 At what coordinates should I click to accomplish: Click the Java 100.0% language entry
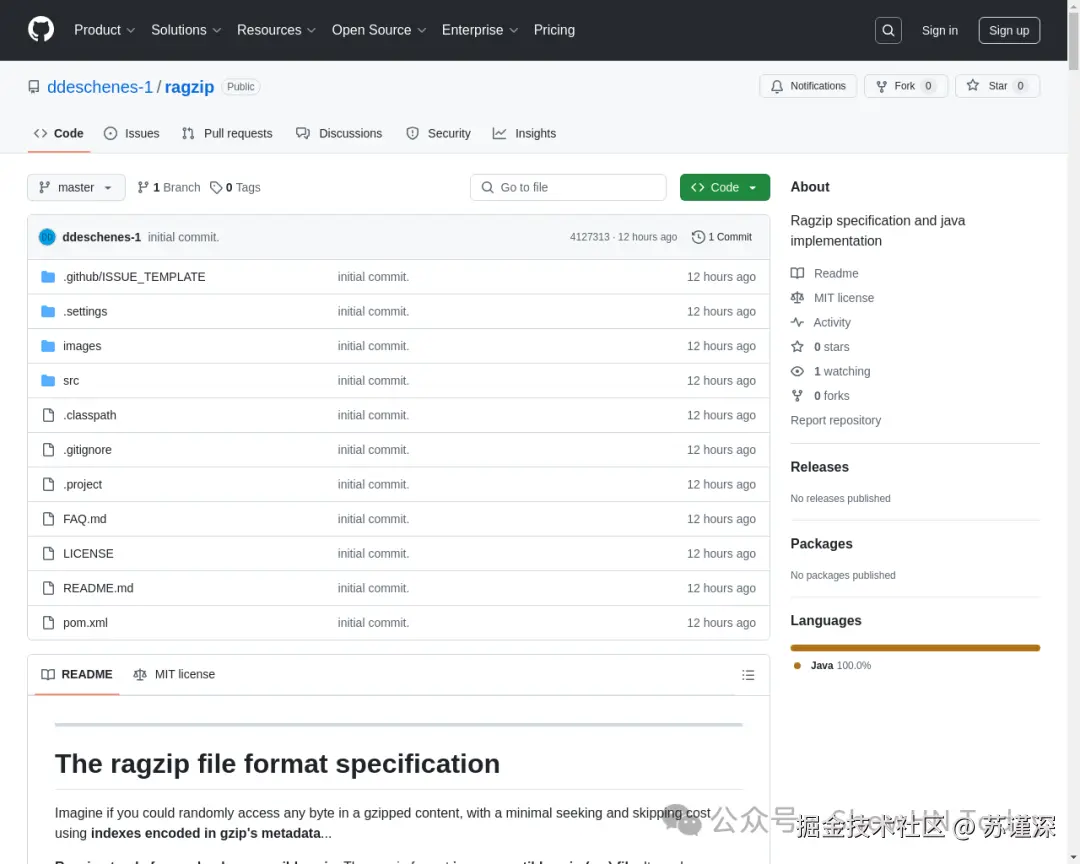(833, 666)
